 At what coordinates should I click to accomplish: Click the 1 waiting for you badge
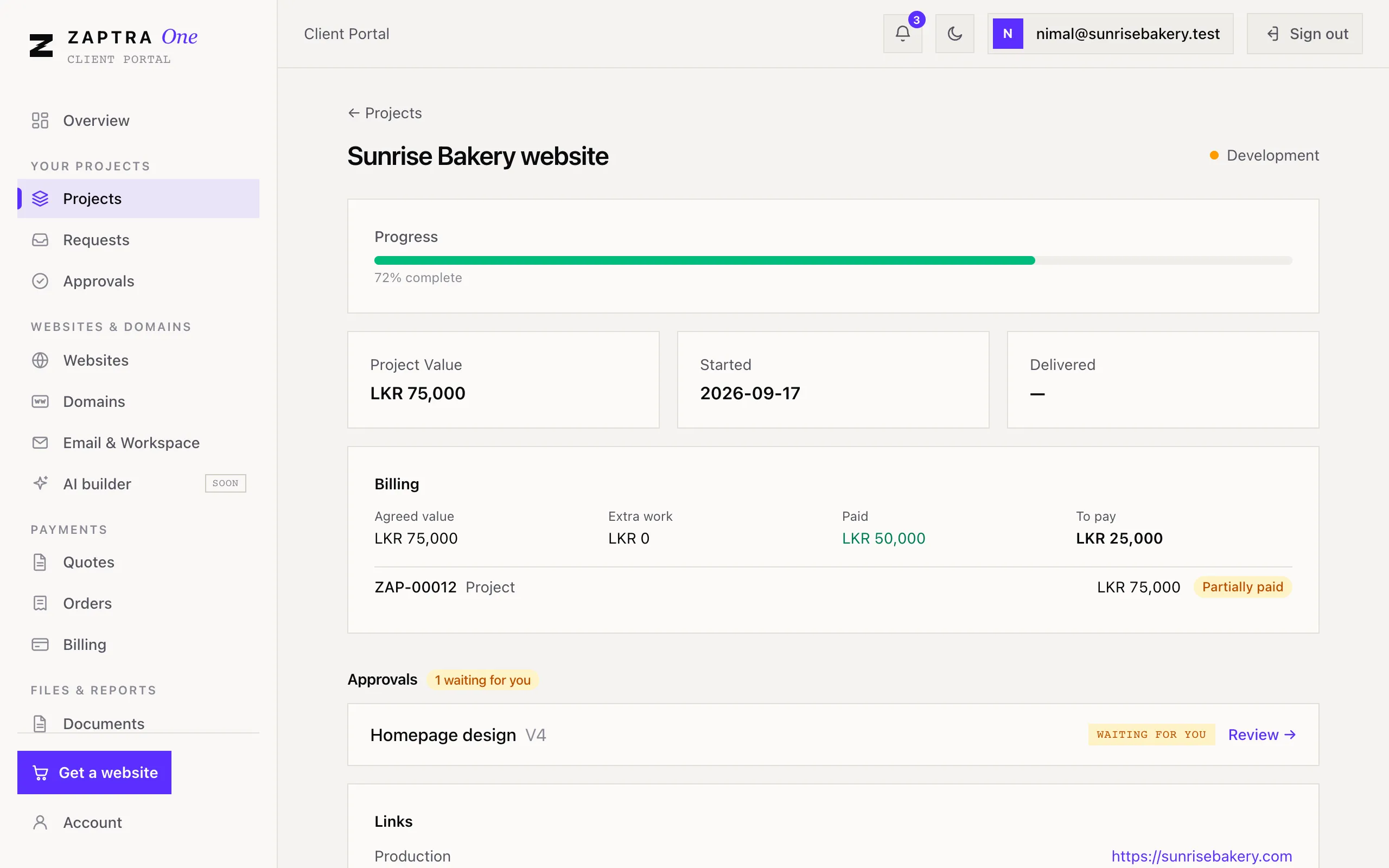[482, 680]
